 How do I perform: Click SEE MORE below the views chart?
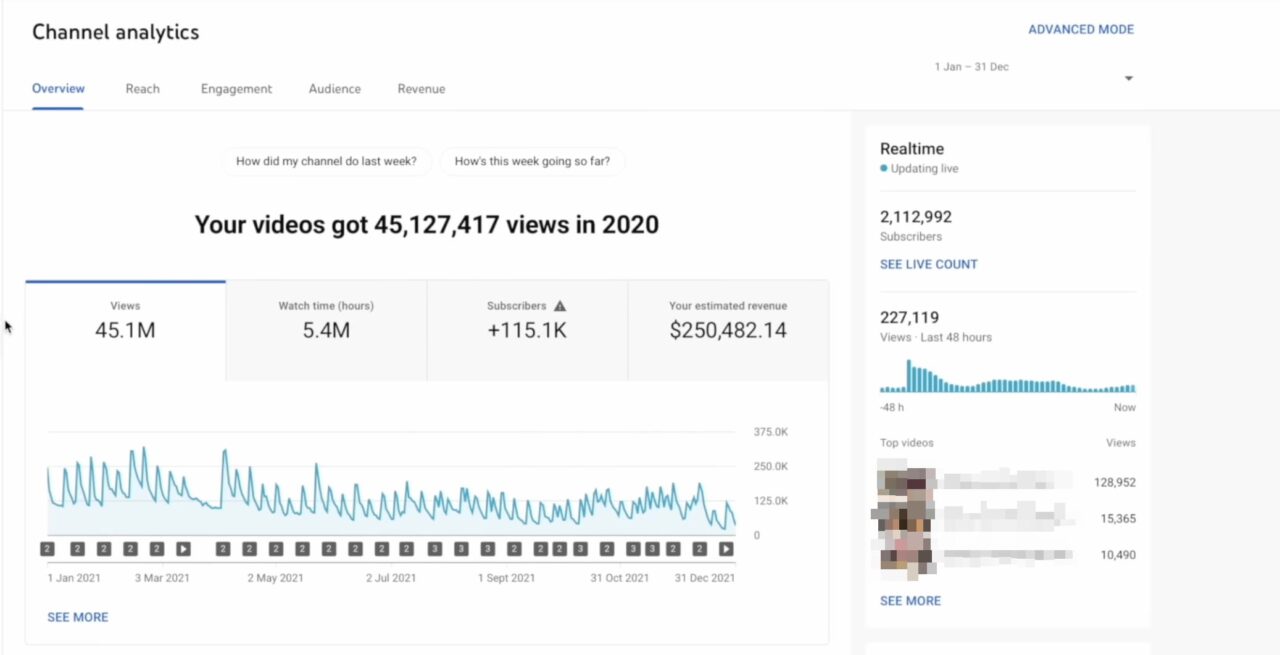[77, 617]
